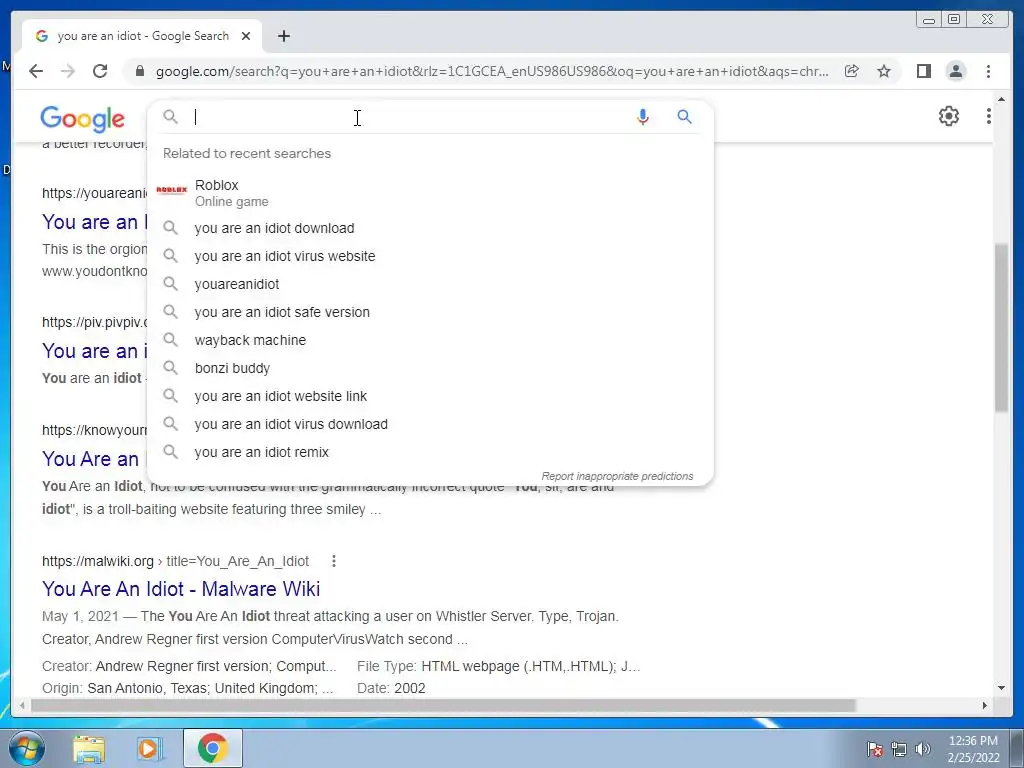This screenshot has width=1024, height=768.
Task: Open 'You Are An Idiot - Malware Wiki' result
Action: [181, 589]
